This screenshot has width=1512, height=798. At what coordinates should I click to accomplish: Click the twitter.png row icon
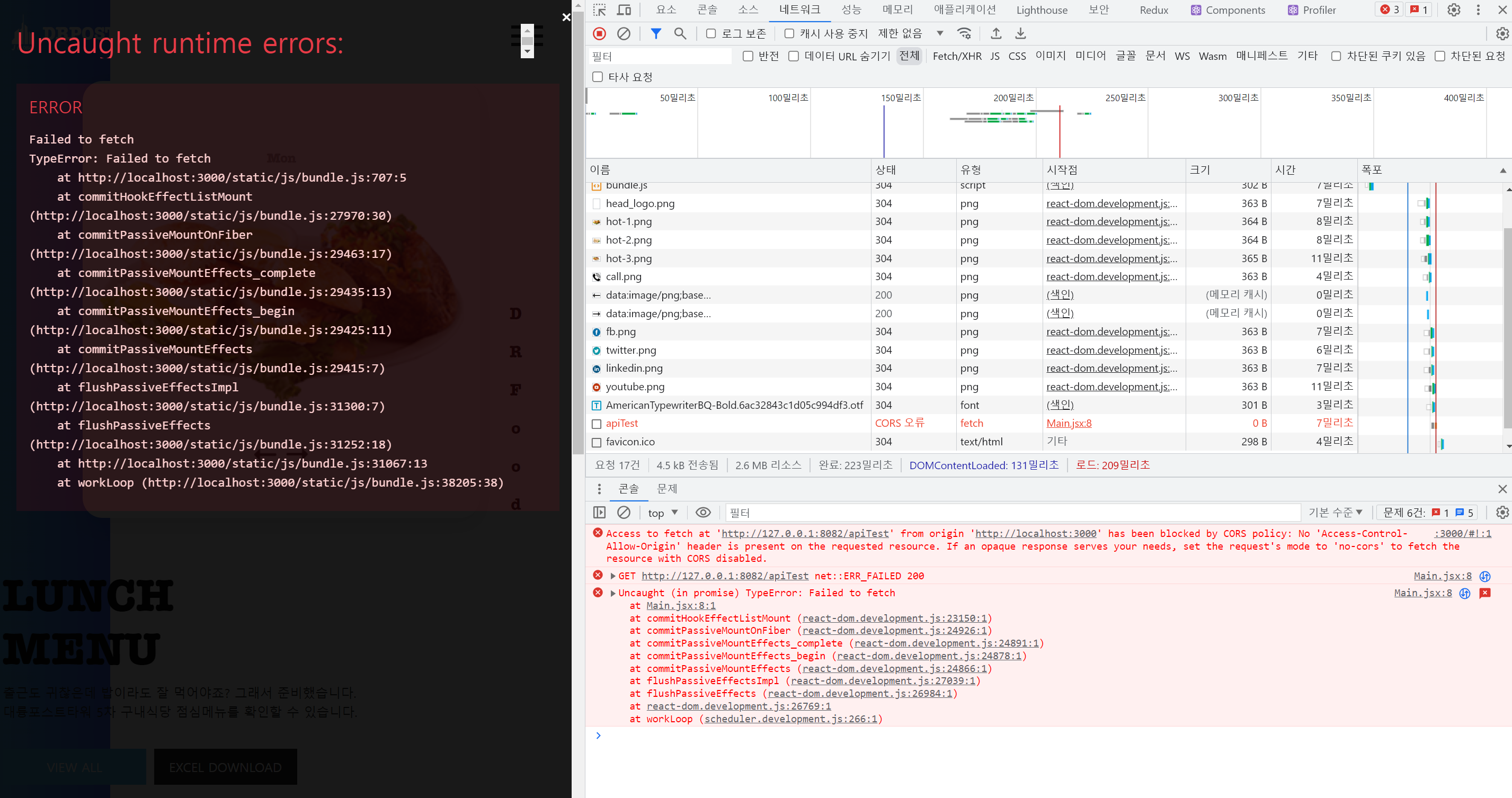pos(597,351)
